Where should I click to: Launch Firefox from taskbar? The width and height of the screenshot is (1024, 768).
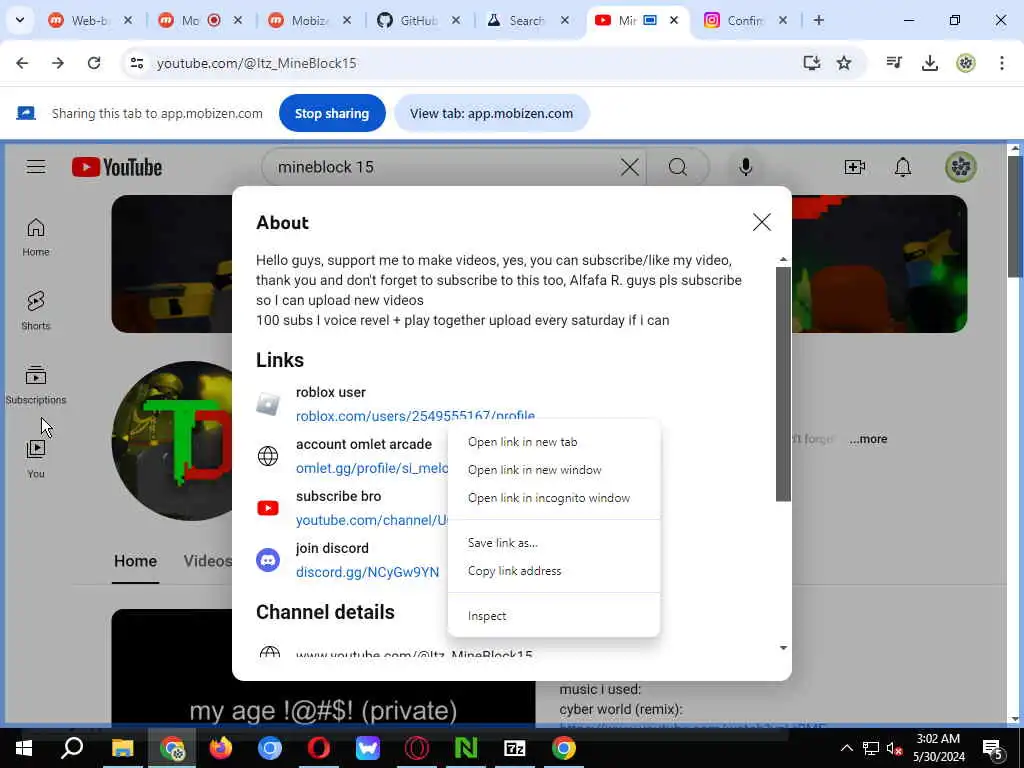tap(221, 748)
